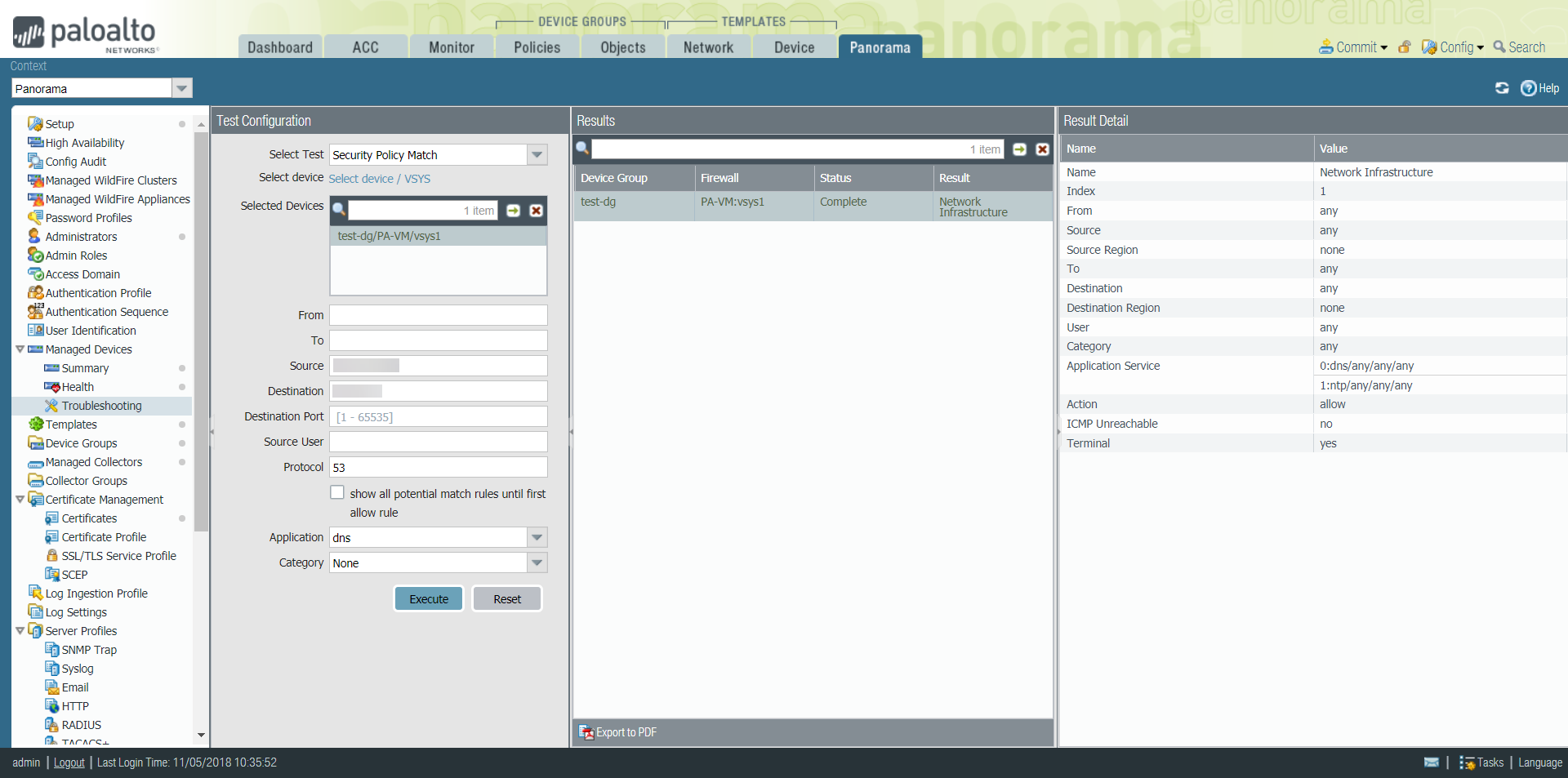Select the Network Infrastructure result row

pyautogui.click(x=813, y=207)
